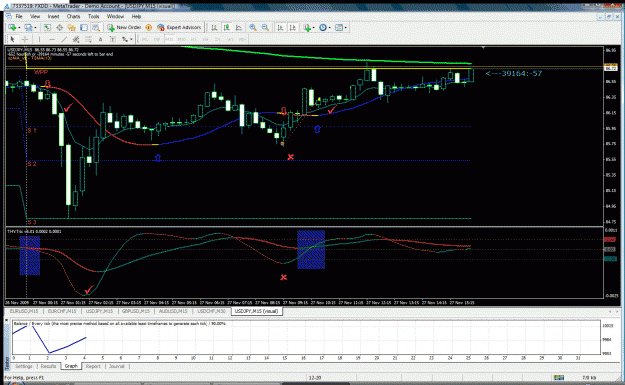Open the View menu

click(35, 16)
